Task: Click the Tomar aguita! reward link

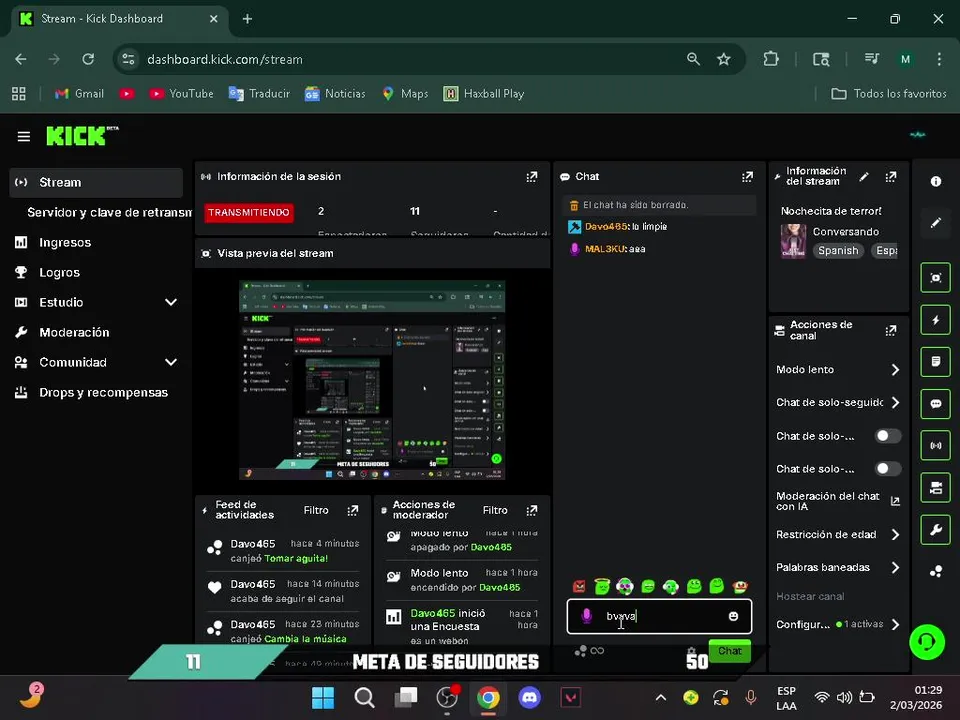Action: click(296, 559)
